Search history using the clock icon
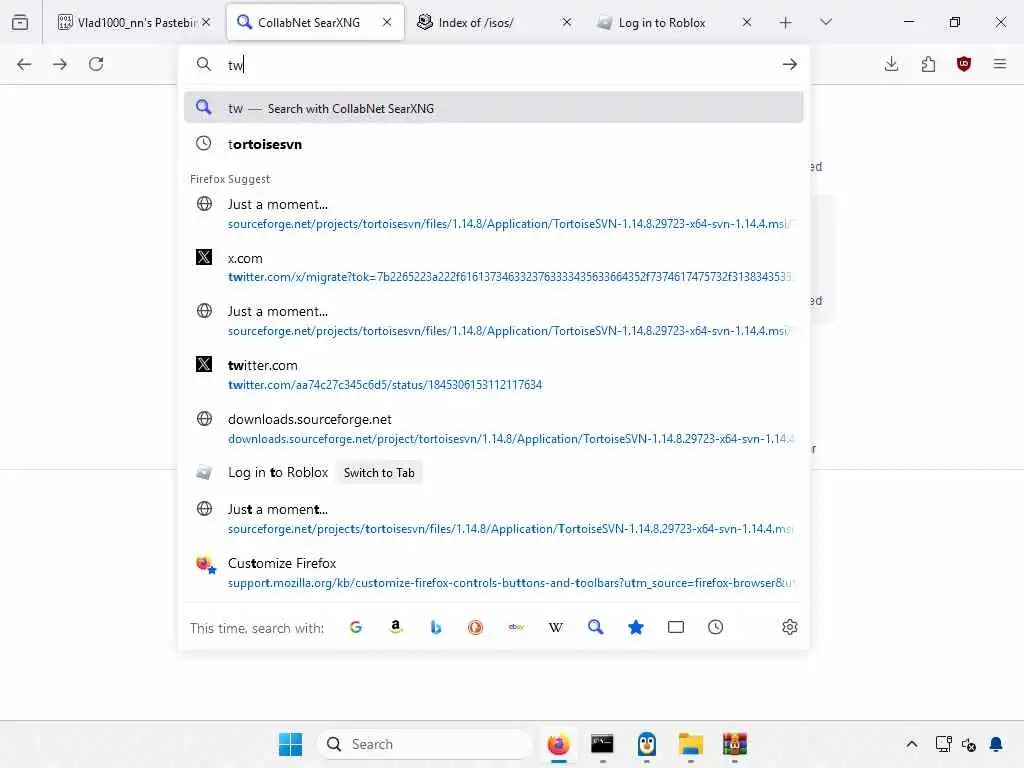The image size is (1024, 768). coord(716,628)
